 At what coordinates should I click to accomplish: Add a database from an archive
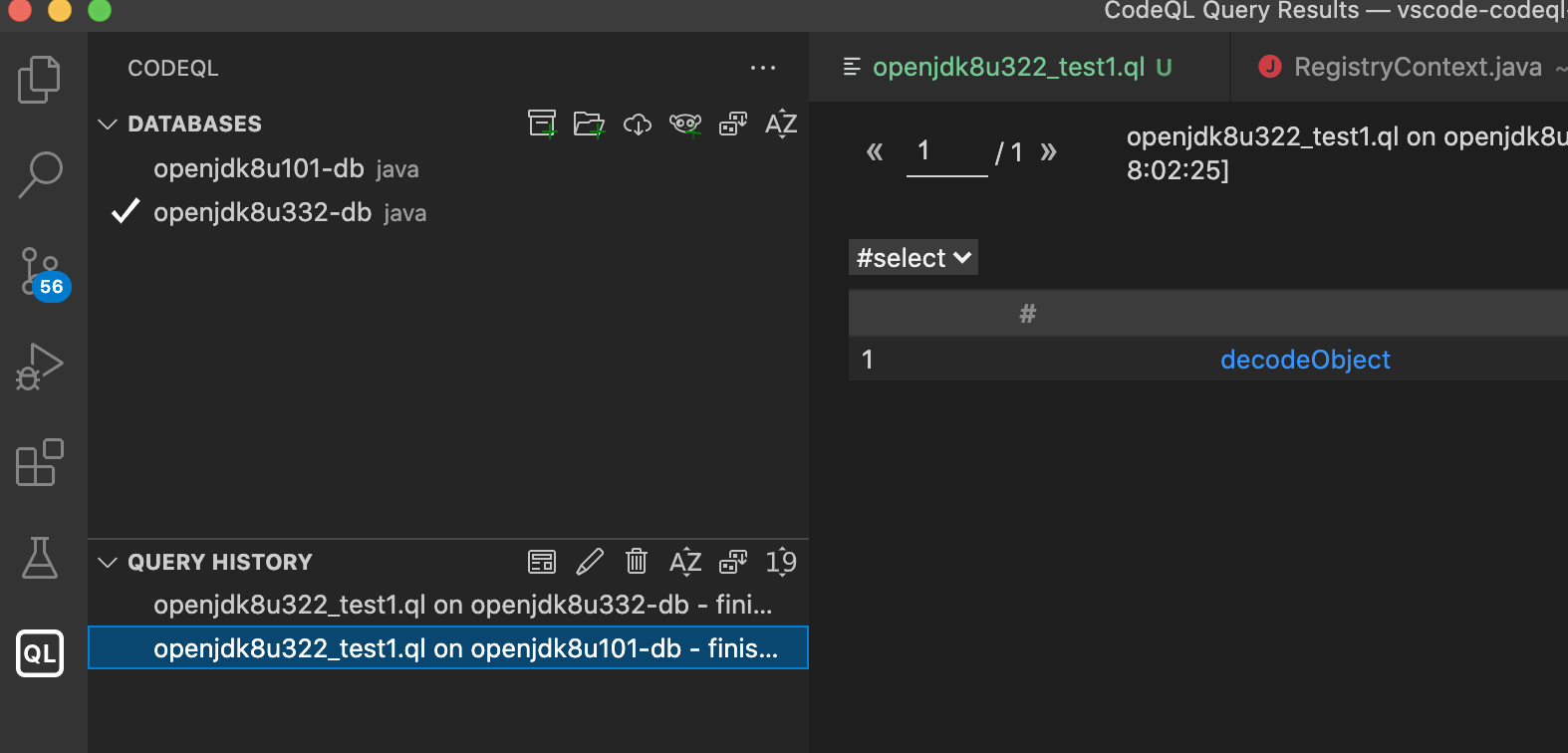click(x=542, y=124)
